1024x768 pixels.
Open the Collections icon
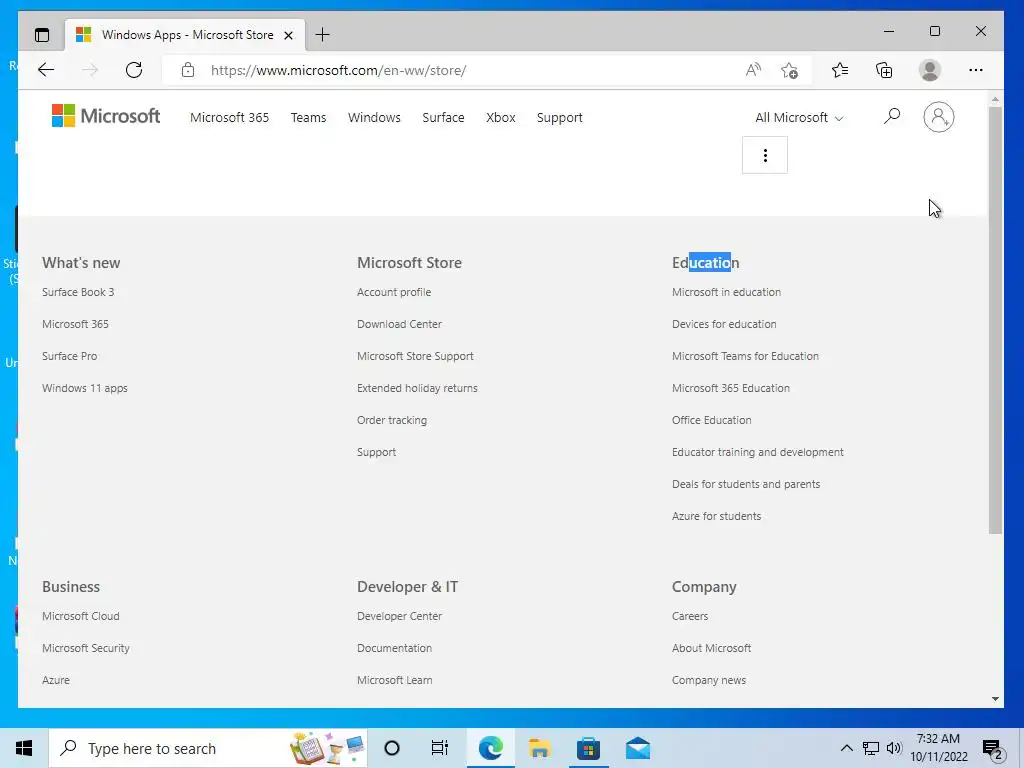[x=884, y=70]
